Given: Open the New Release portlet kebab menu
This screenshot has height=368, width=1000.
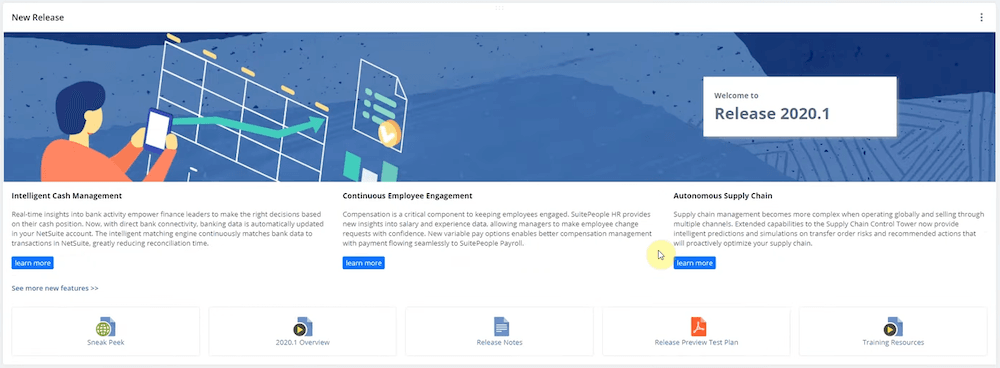Looking at the screenshot, I should 982,18.
